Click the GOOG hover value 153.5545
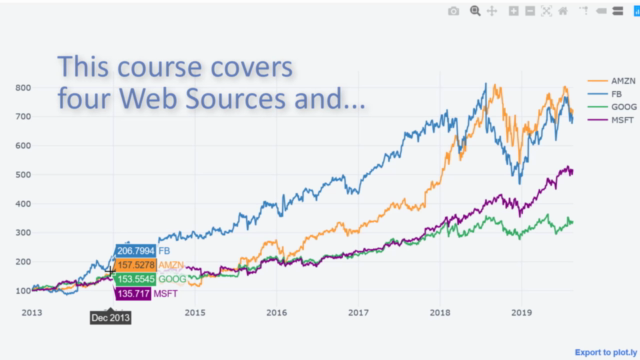This screenshot has height=360, width=640. 136,279
